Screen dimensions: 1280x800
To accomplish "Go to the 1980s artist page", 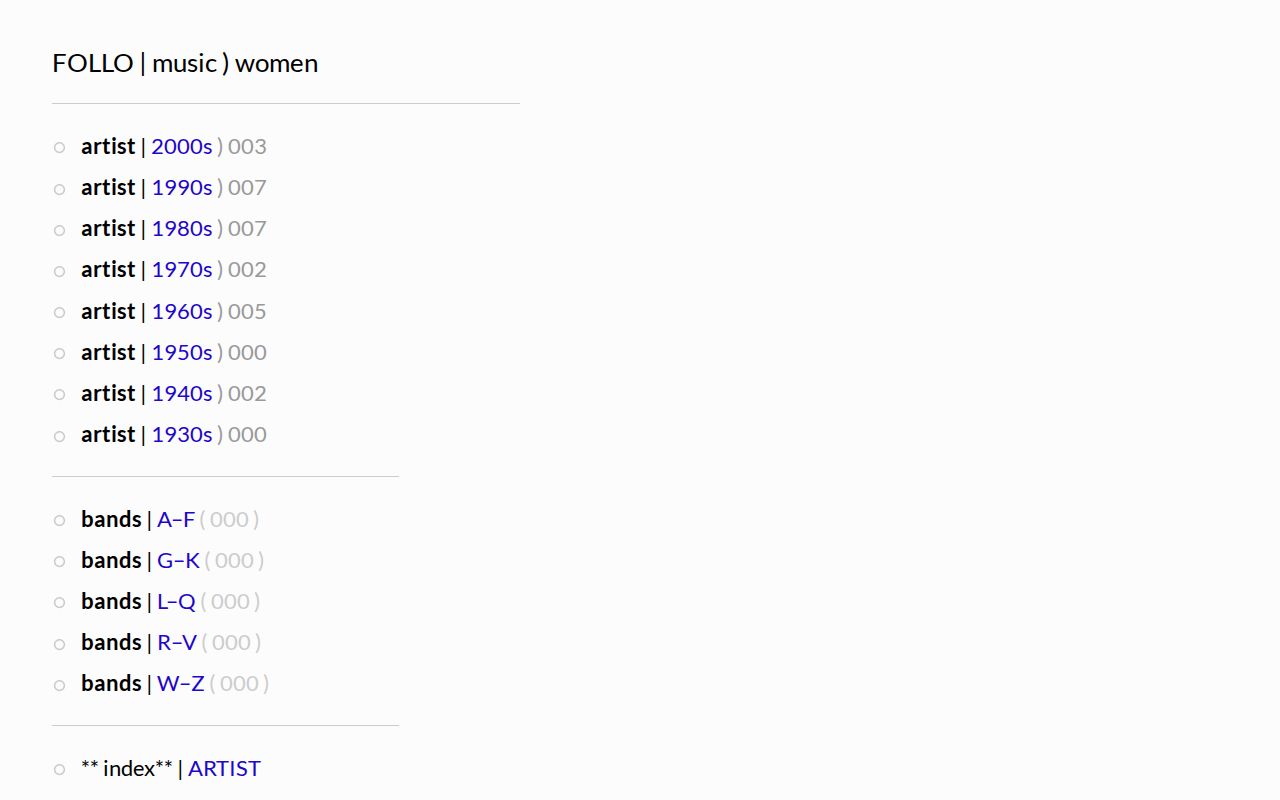I will (182, 228).
